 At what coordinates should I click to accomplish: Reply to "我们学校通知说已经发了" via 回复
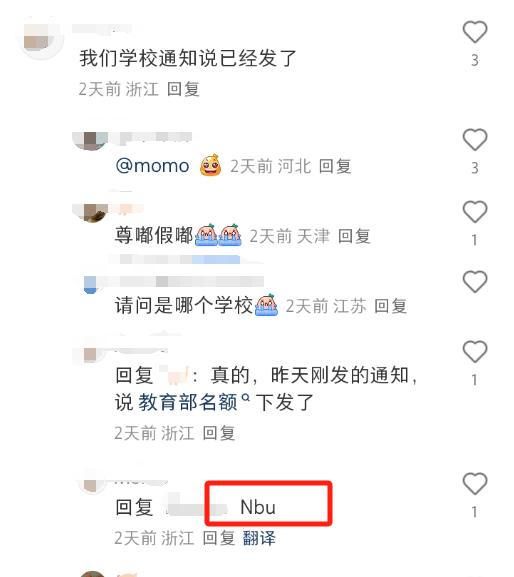(x=183, y=89)
